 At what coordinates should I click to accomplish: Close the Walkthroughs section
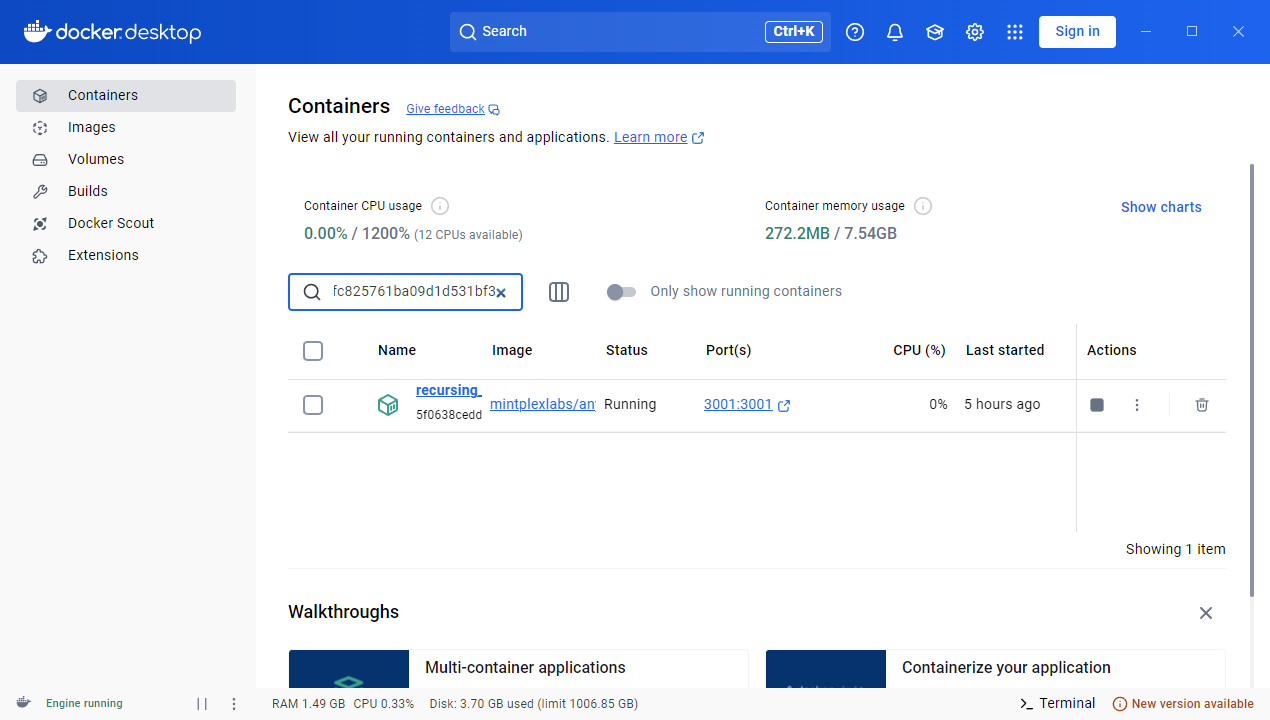pos(1206,613)
